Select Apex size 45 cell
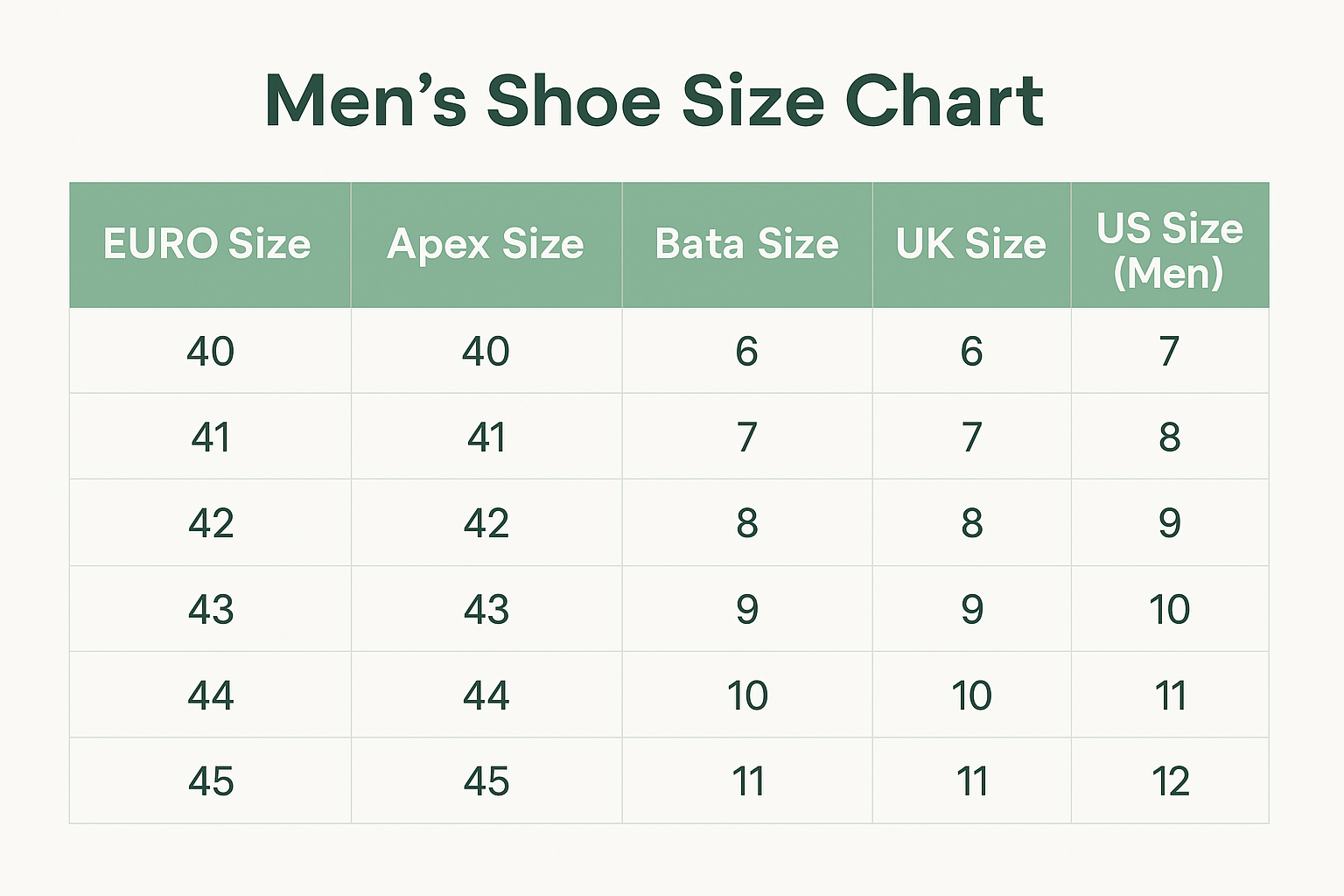 (x=486, y=780)
